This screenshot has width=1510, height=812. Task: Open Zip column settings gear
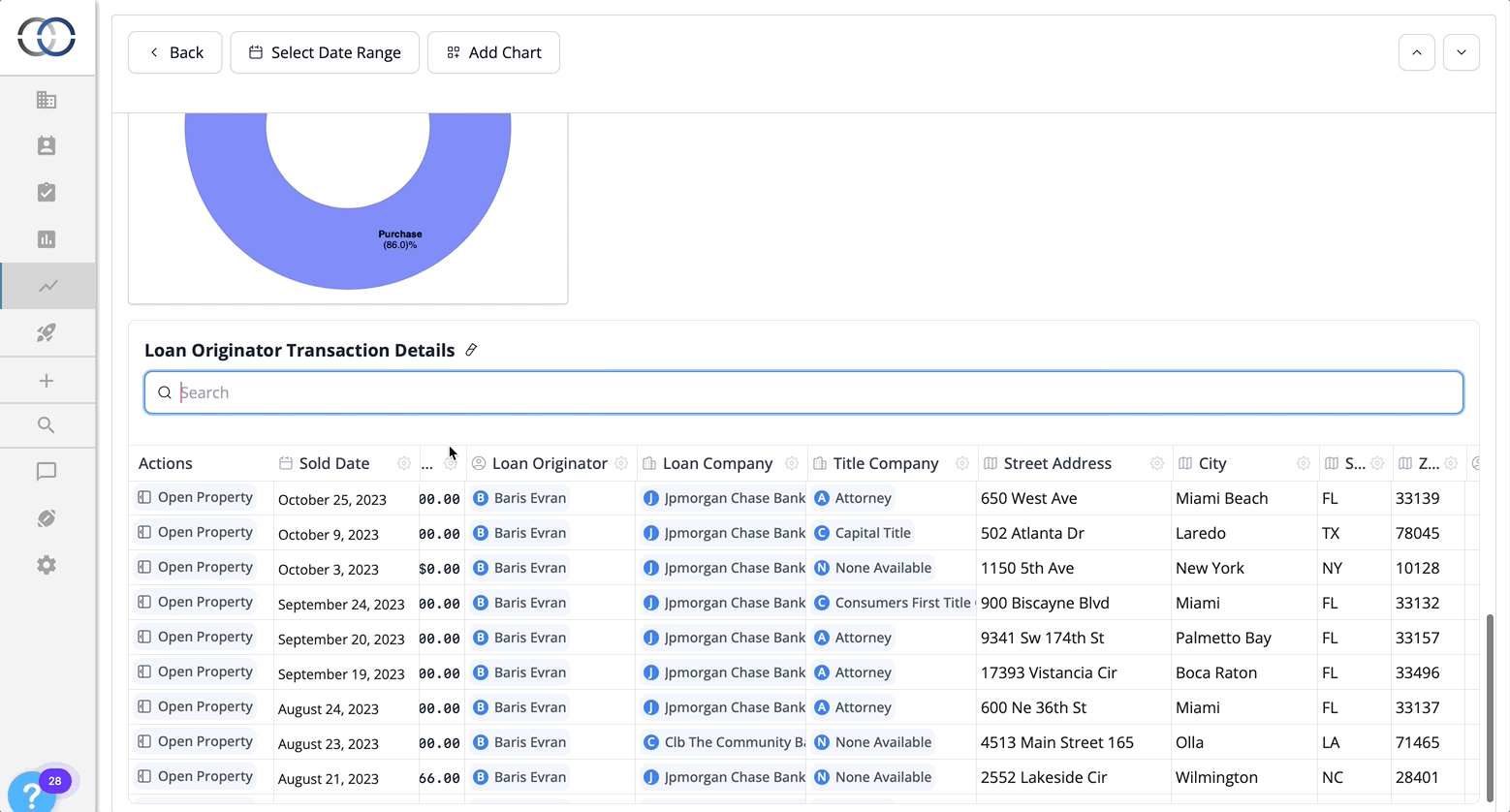(1451, 463)
